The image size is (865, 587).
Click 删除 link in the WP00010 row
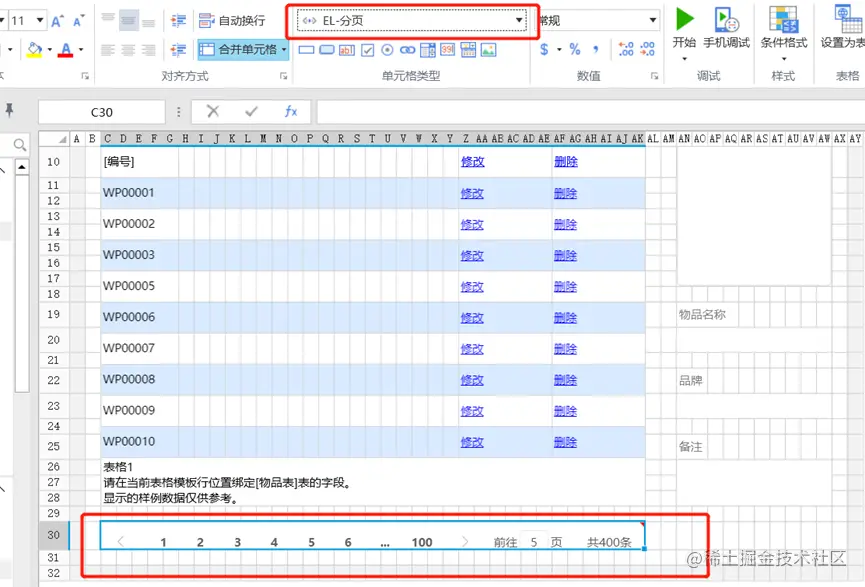(x=565, y=442)
